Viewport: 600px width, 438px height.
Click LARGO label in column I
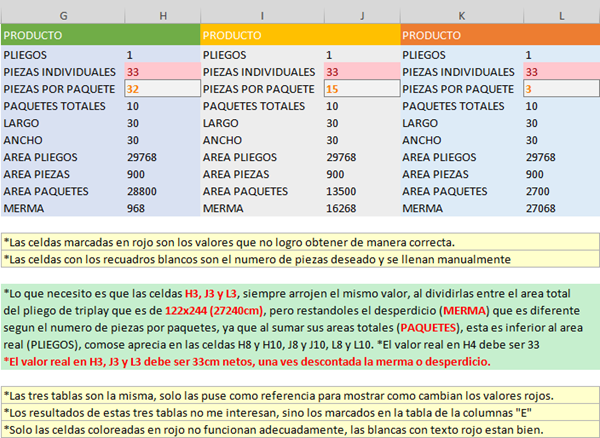221,123
